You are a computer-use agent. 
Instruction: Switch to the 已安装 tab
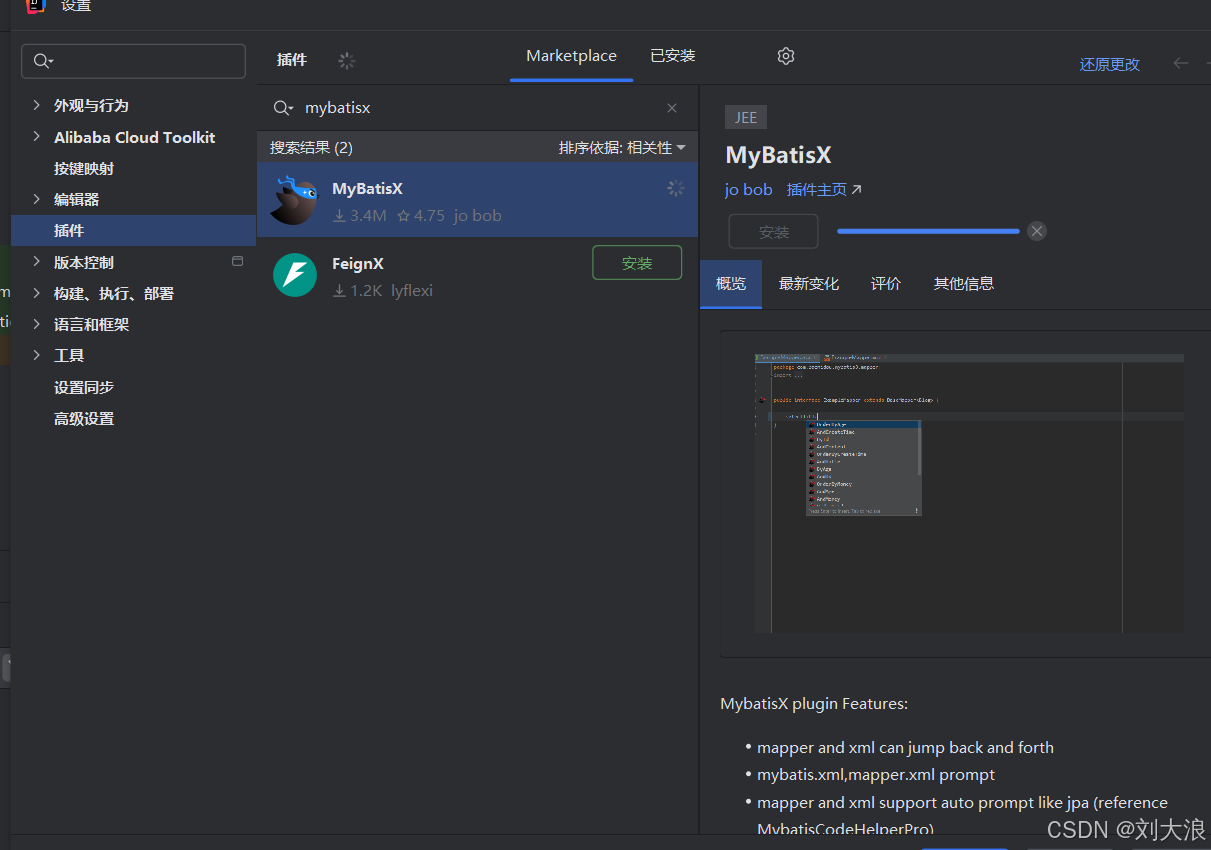pos(672,56)
